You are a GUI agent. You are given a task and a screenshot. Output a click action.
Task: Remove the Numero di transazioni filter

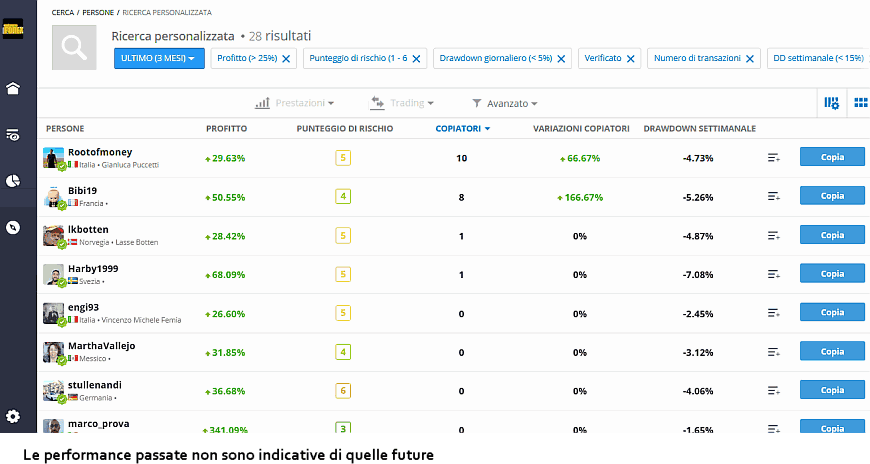(750, 59)
